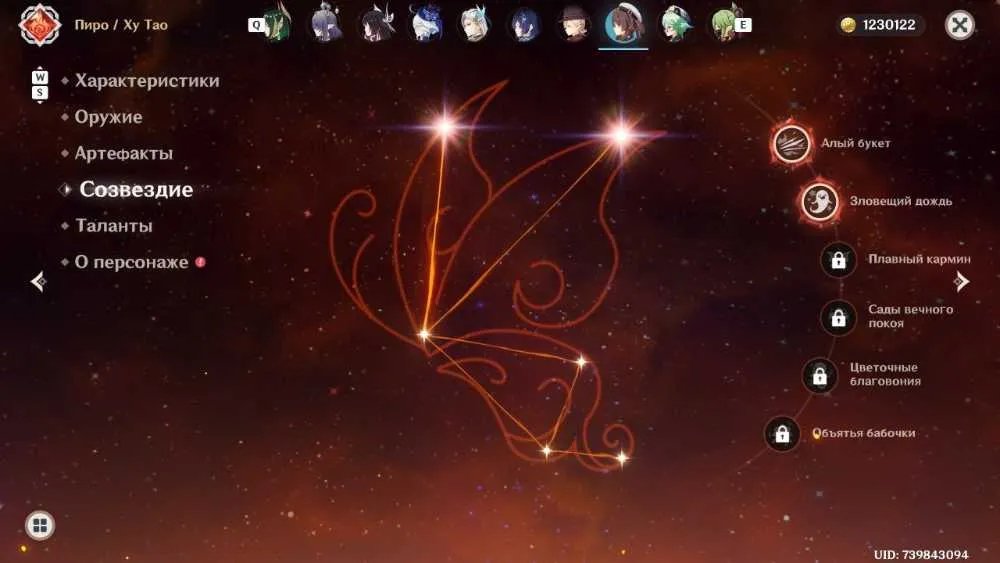Open the 'Таланты' menu section

[x=114, y=226]
